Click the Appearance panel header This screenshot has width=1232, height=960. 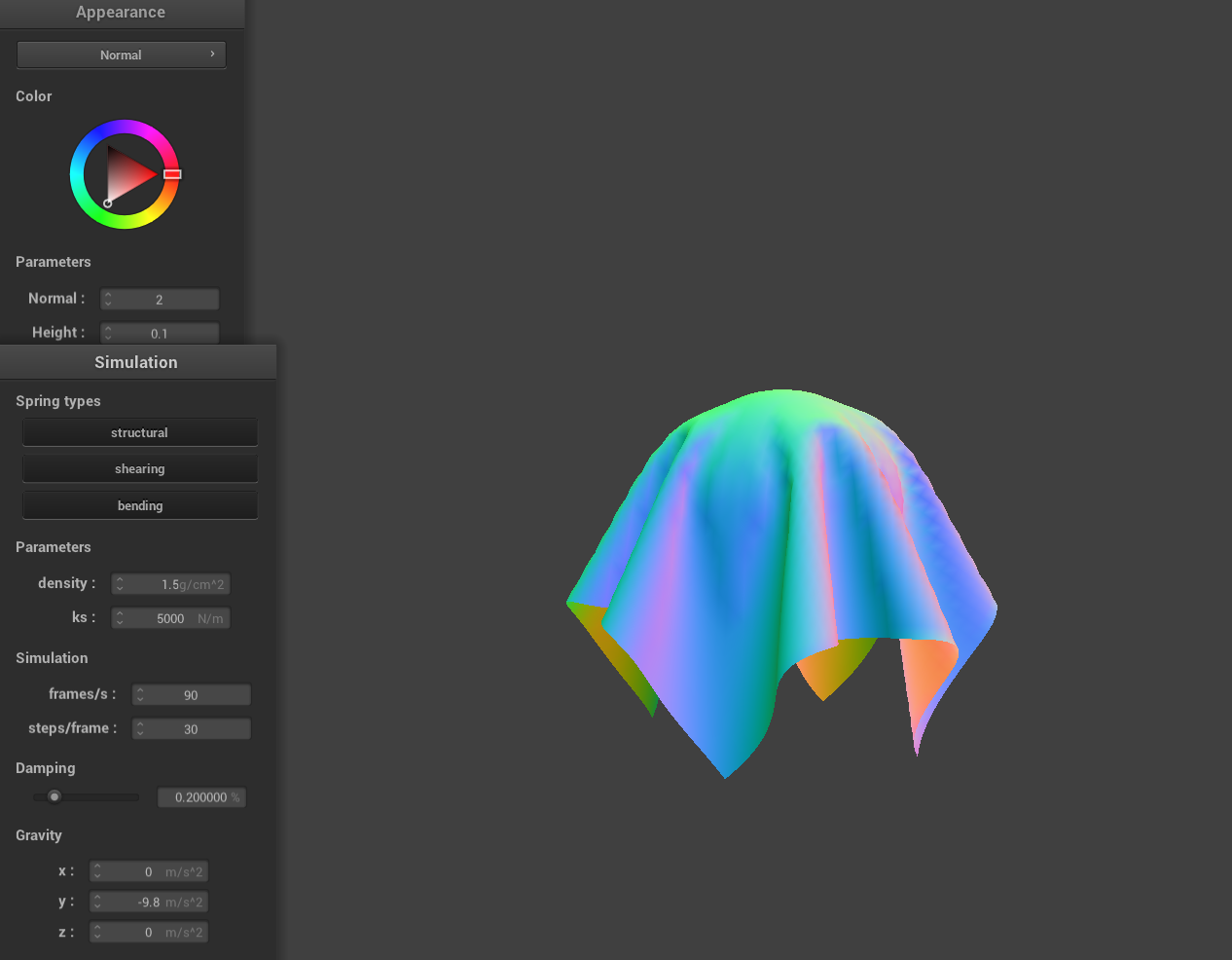[x=121, y=13]
